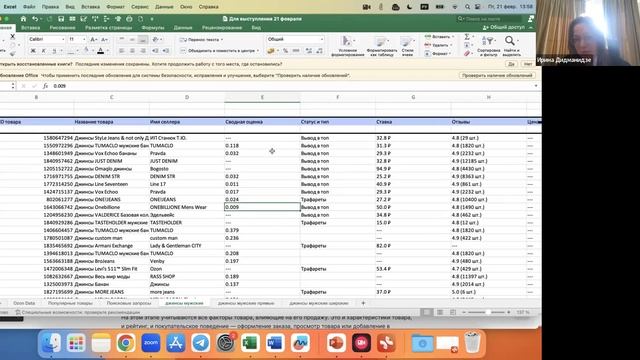The height and width of the screenshot is (360, 640).
Task: Click Decrease font size icon
Action: 104,39
